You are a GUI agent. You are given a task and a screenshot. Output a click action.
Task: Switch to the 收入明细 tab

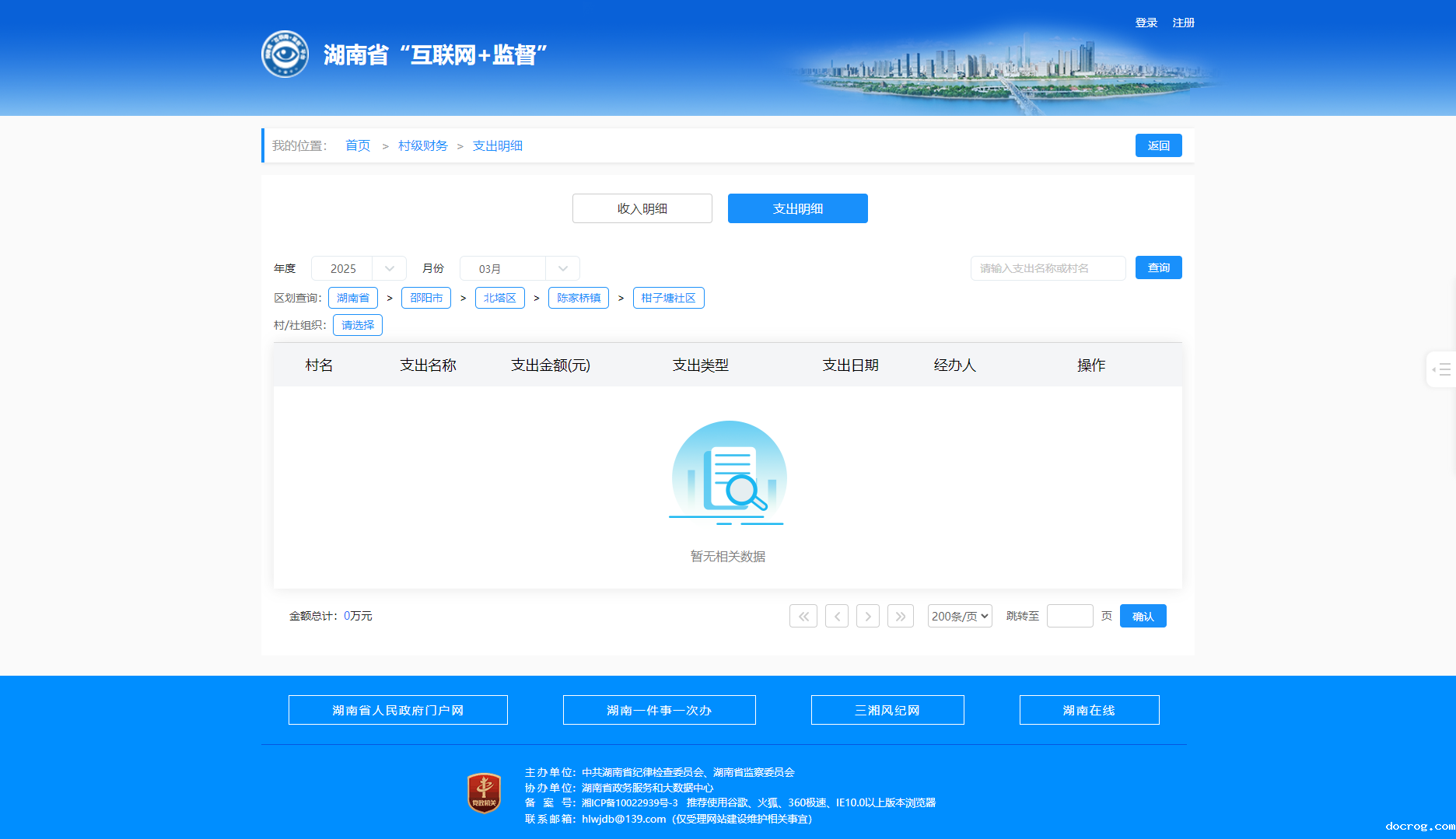pyautogui.click(x=642, y=208)
